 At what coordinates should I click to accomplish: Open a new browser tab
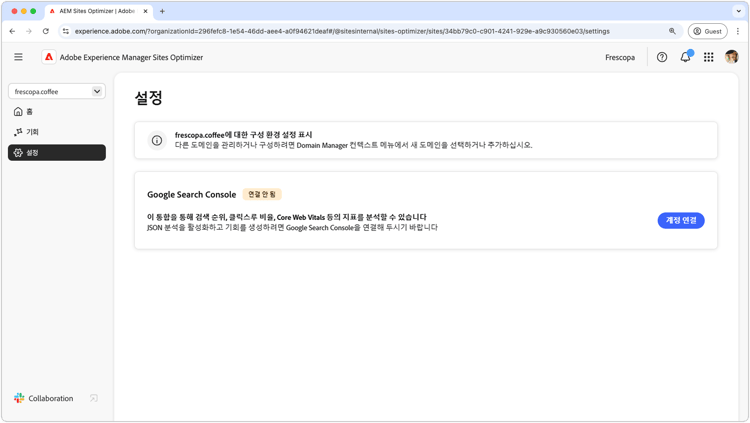click(x=162, y=11)
